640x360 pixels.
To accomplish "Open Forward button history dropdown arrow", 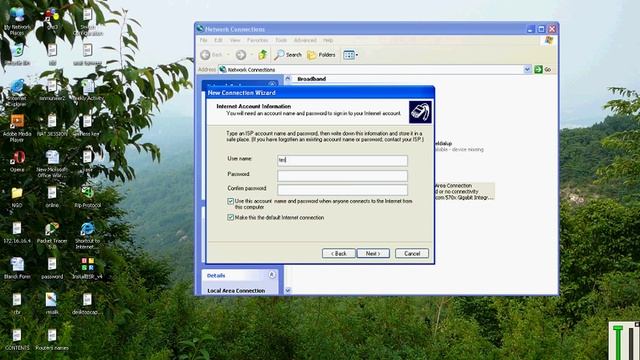I will 251,55.
